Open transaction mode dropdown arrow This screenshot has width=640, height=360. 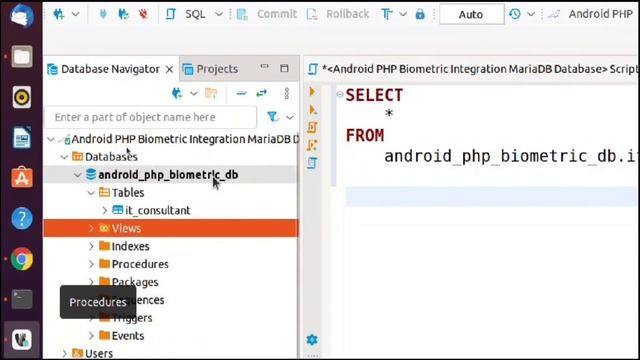click(x=403, y=14)
